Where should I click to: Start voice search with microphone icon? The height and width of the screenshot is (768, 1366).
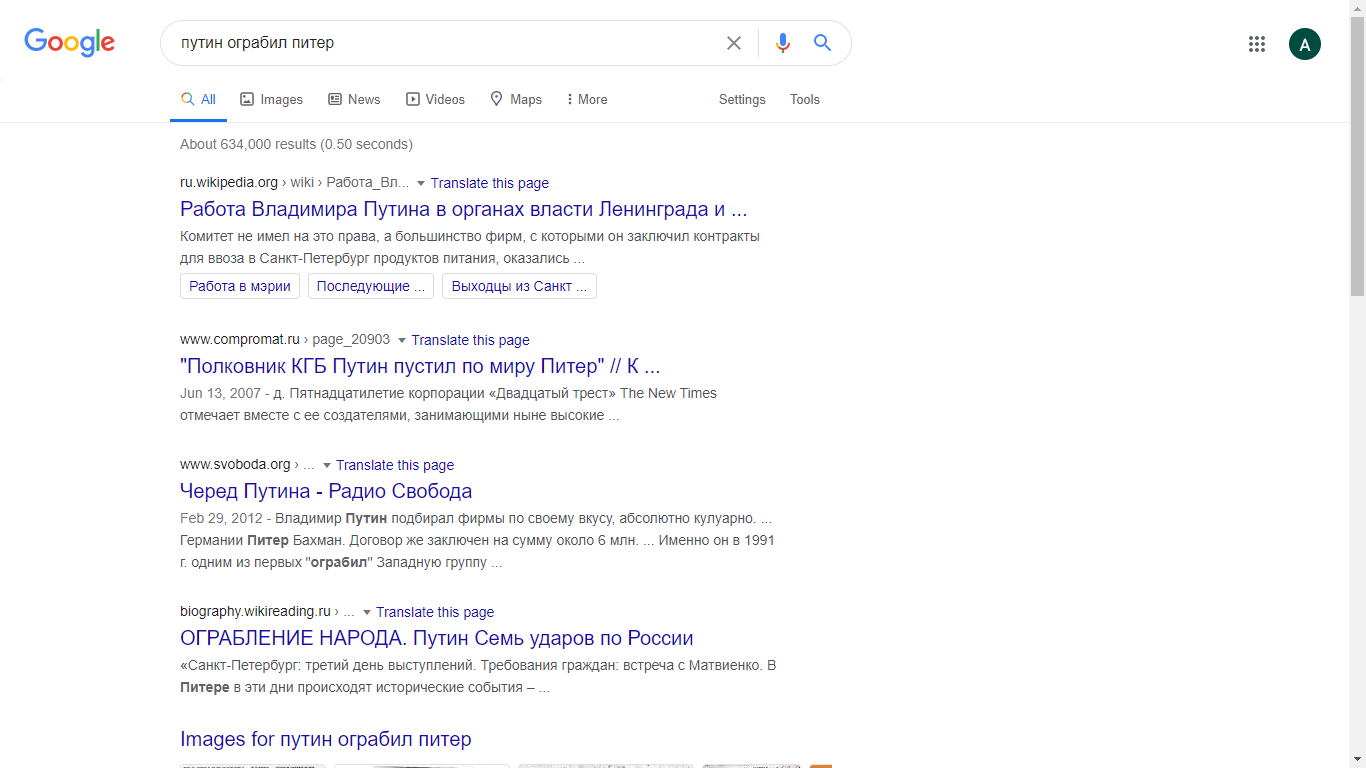tap(783, 43)
